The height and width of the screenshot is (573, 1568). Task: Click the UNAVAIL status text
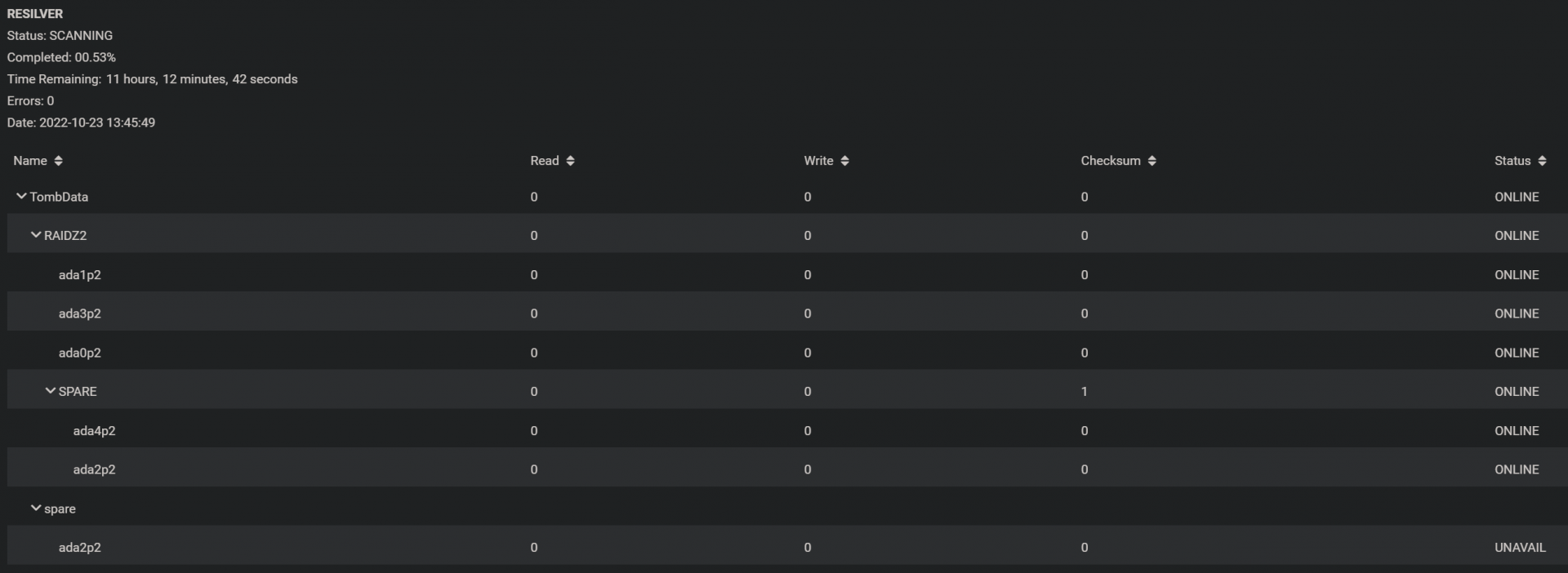[1520, 548]
